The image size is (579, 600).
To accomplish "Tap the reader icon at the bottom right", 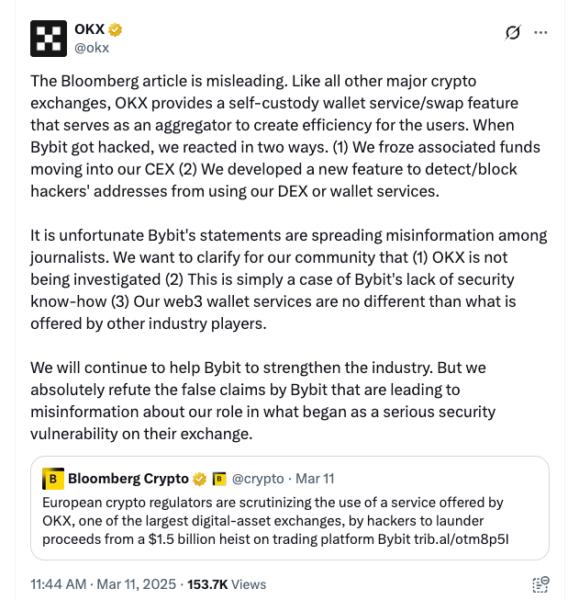I will point(540,585).
